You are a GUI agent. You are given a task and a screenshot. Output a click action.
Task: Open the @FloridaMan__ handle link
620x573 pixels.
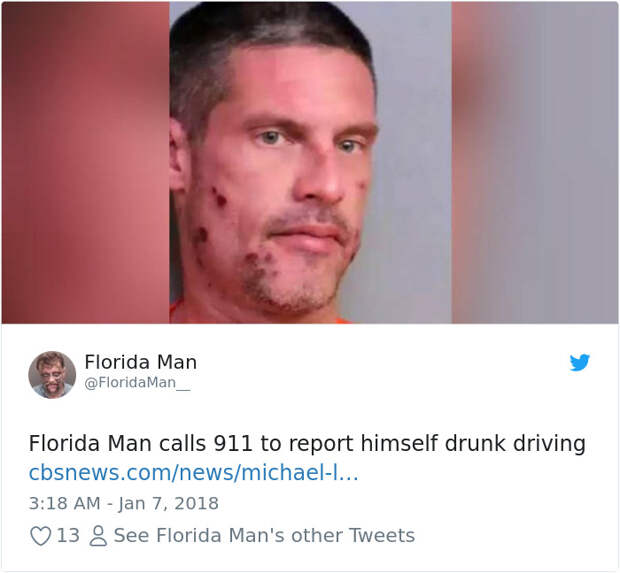point(136,382)
